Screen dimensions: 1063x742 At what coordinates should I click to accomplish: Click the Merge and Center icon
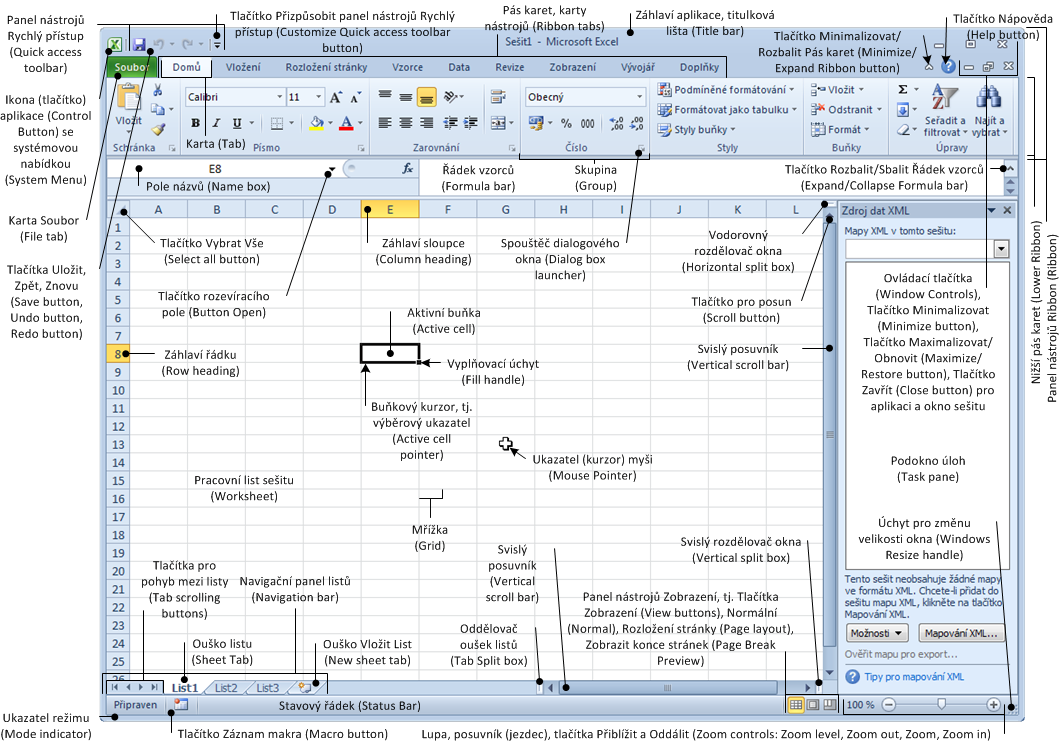(x=498, y=123)
